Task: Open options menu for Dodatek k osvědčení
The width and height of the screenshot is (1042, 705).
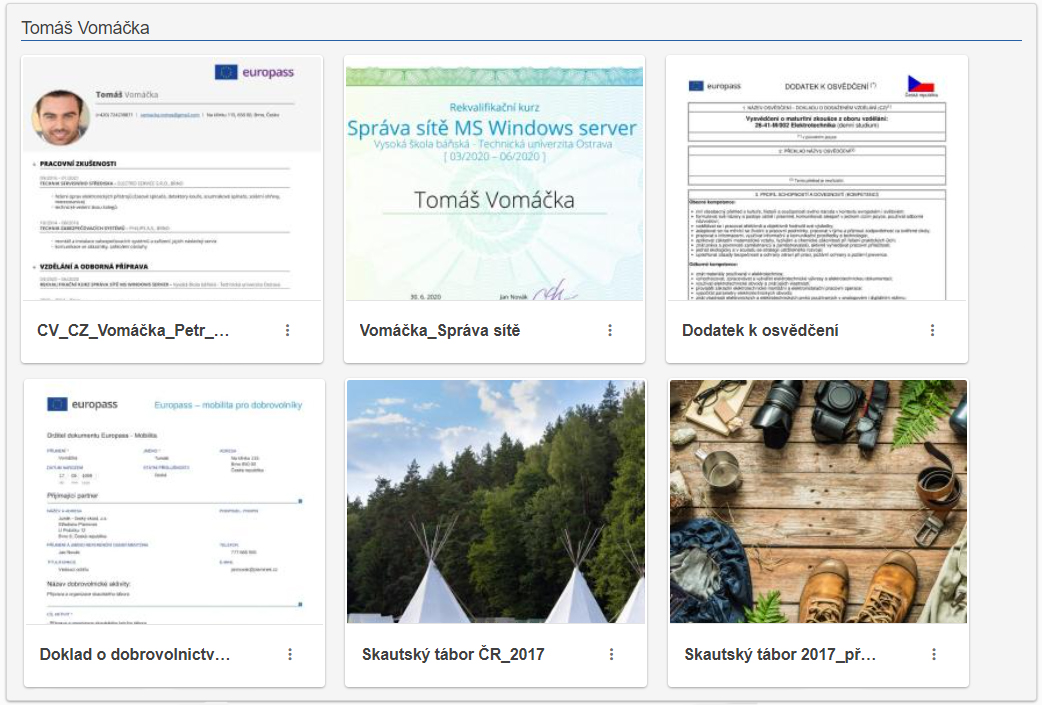Action: point(932,330)
